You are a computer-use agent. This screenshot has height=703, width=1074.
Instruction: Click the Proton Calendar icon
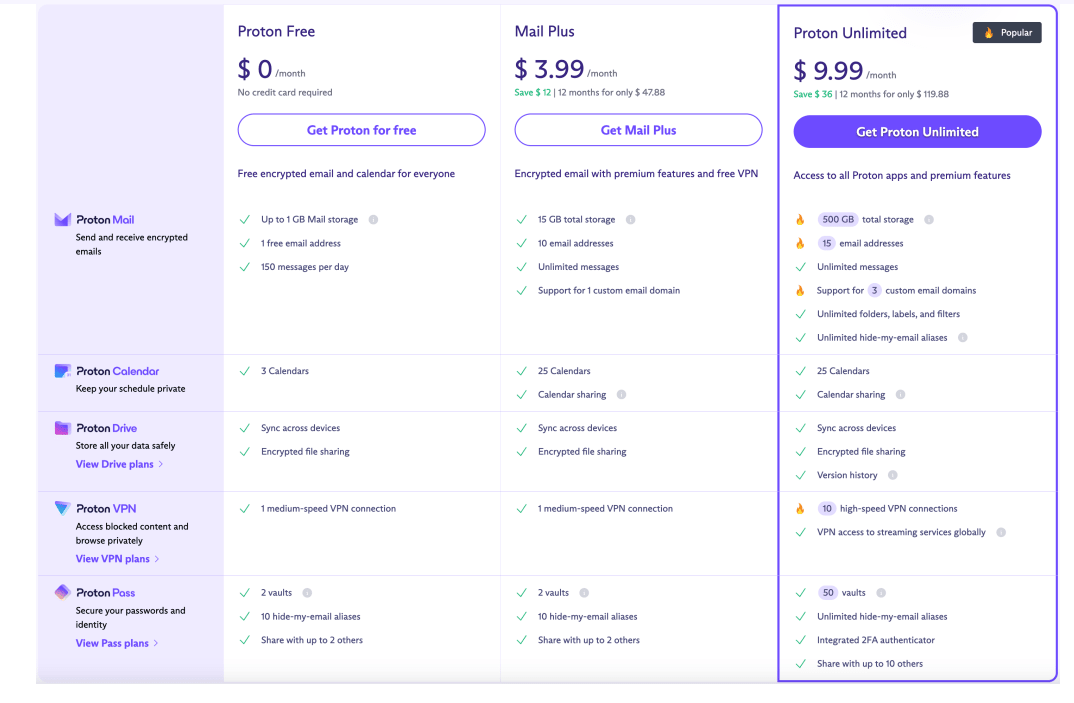(62, 371)
